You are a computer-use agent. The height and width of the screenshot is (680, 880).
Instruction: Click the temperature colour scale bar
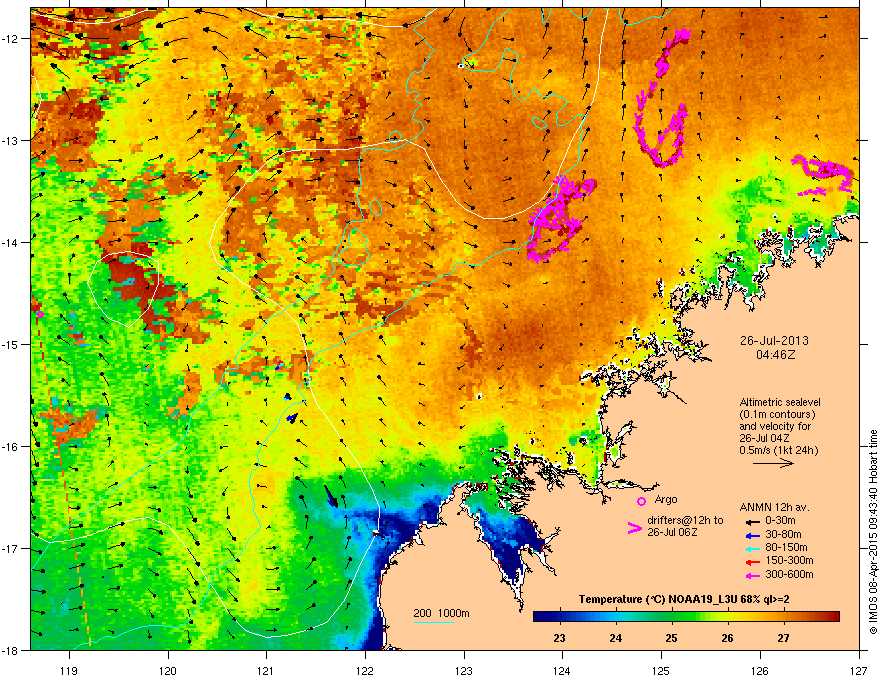click(686, 616)
